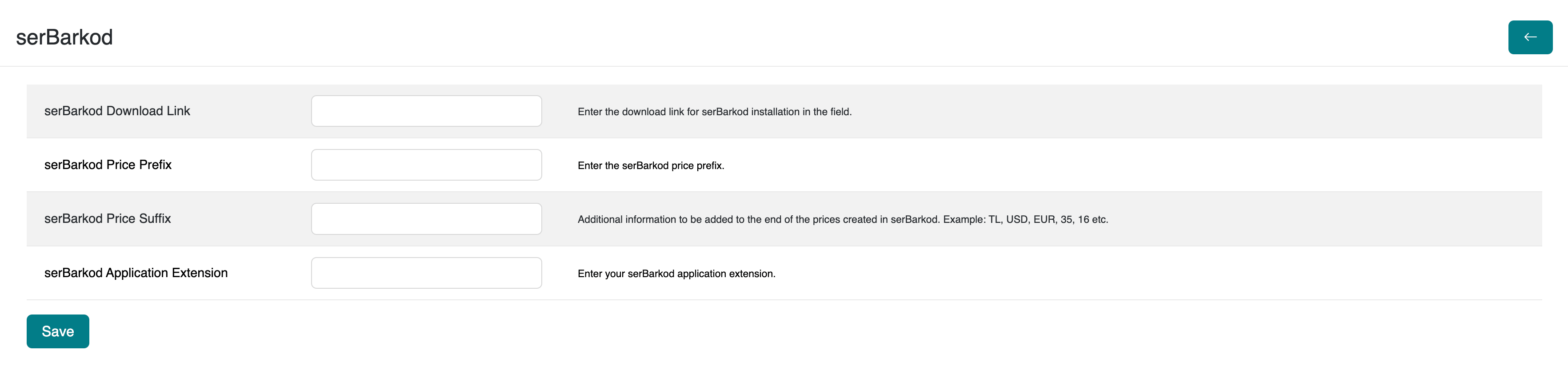Click the "serBarkod Price Prefix" label
This screenshot has width=1568, height=371.
[x=108, y=165]
